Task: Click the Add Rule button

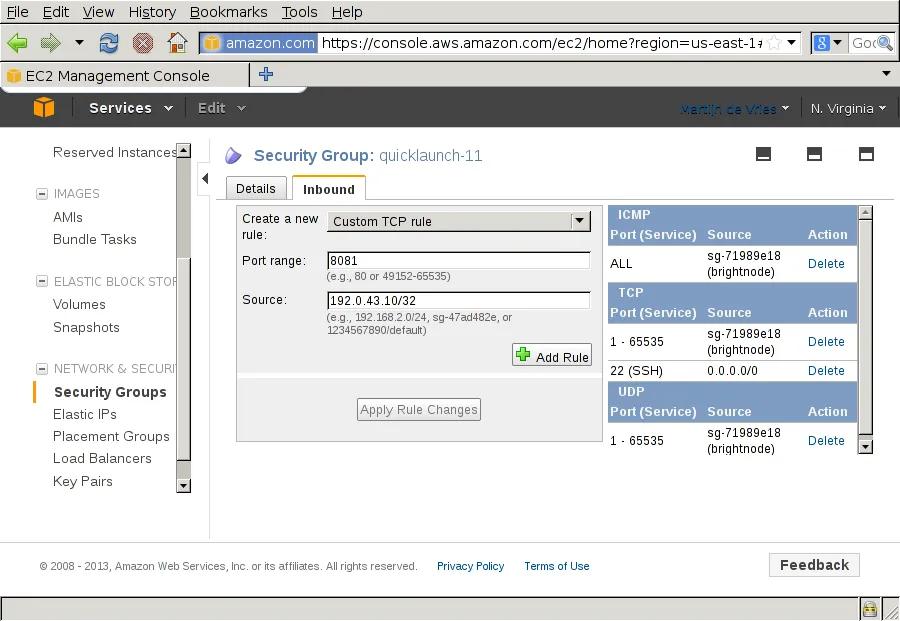Action: (x=552, y=356)
